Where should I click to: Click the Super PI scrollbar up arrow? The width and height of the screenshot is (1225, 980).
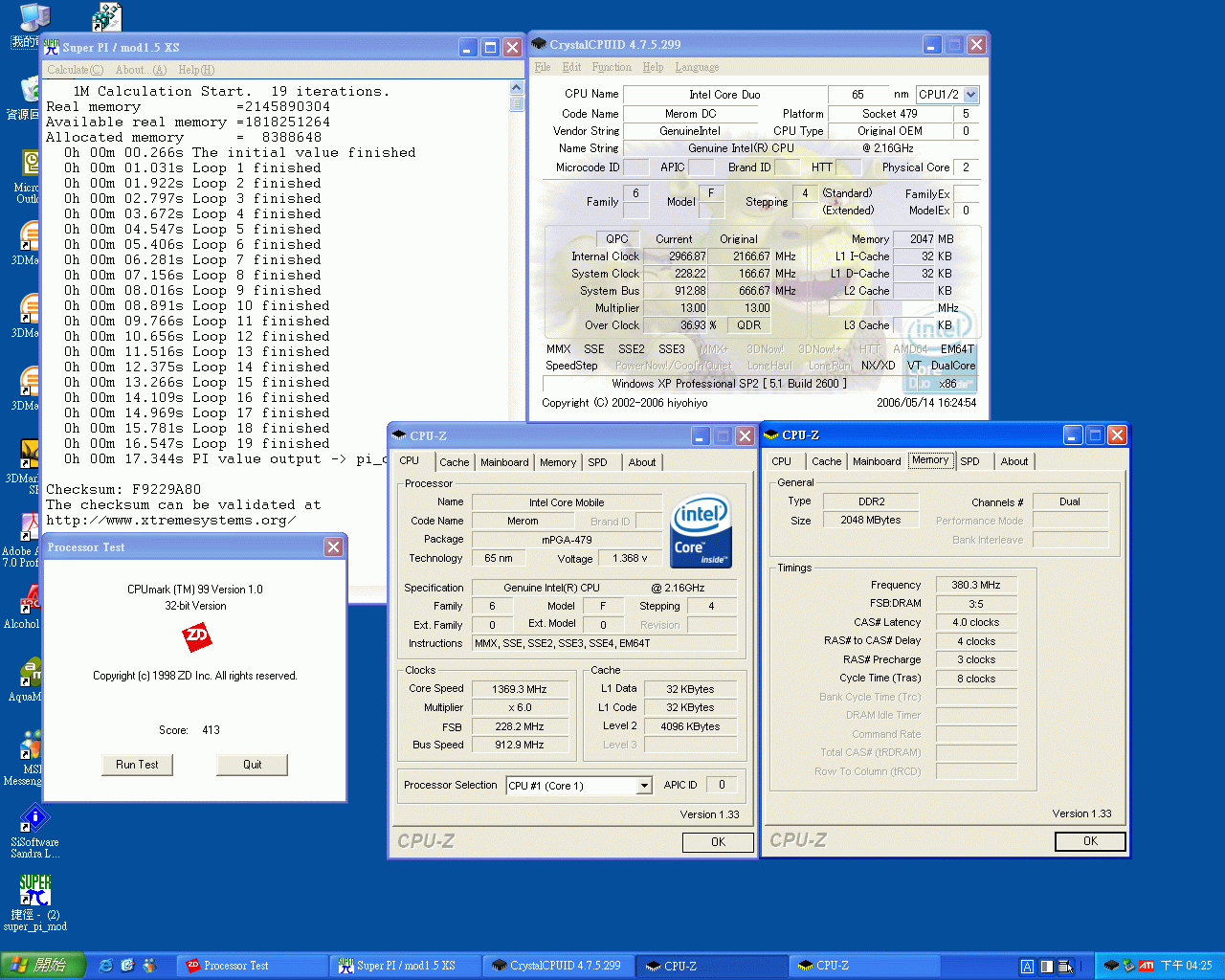[517, 89]
